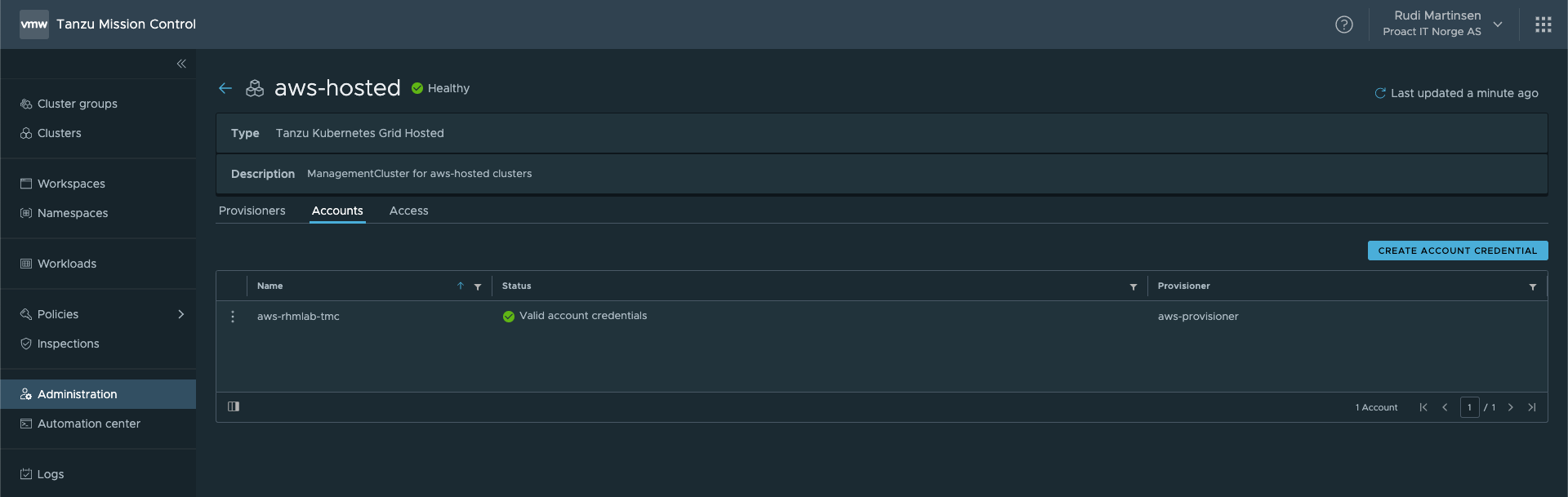Click the aws-hosted page heading
This screenshot has width=1568, height=497.
pos(337,87)
